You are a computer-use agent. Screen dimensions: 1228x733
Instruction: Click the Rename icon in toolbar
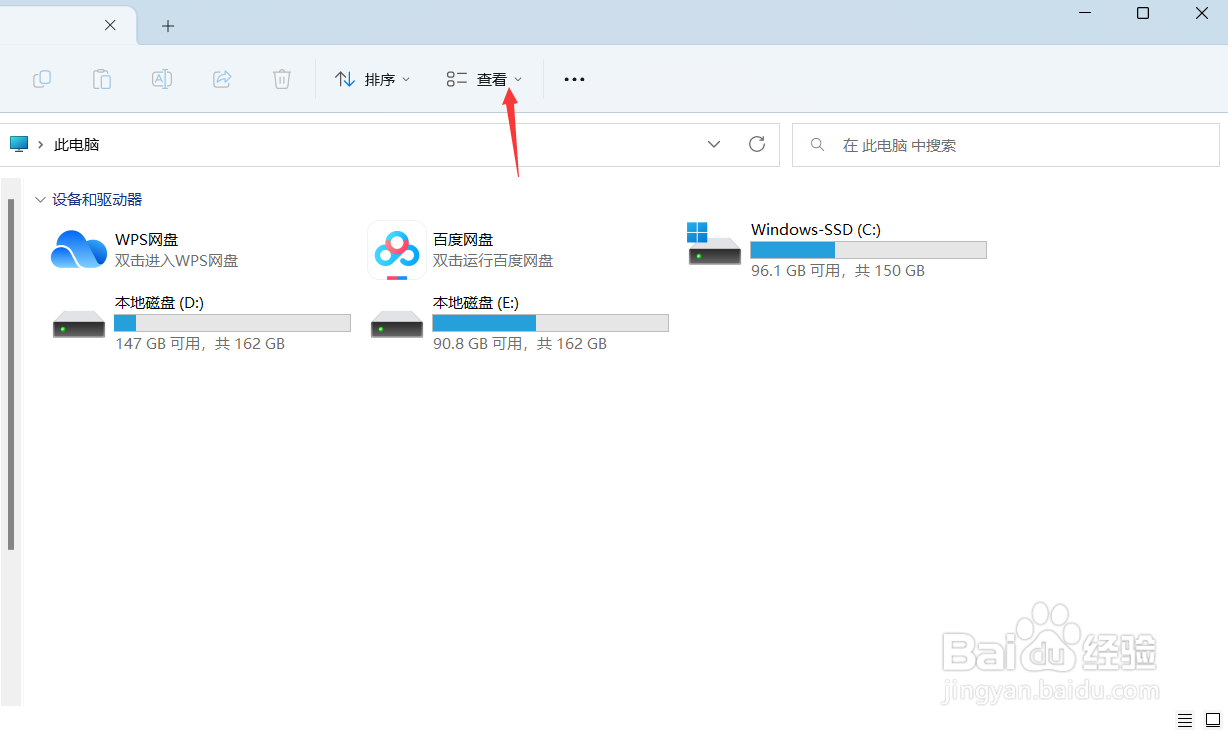pyautogui.click(x=162, y=79)
